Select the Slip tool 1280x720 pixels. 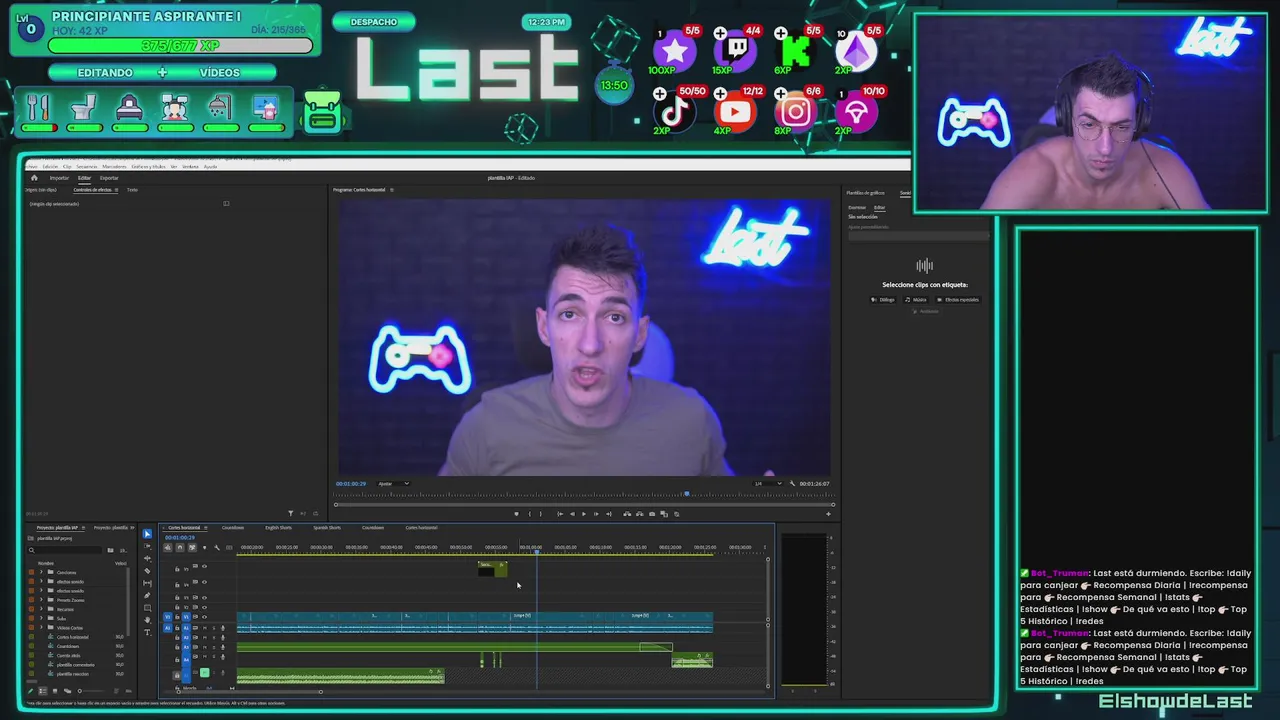(x=147, y=583)
